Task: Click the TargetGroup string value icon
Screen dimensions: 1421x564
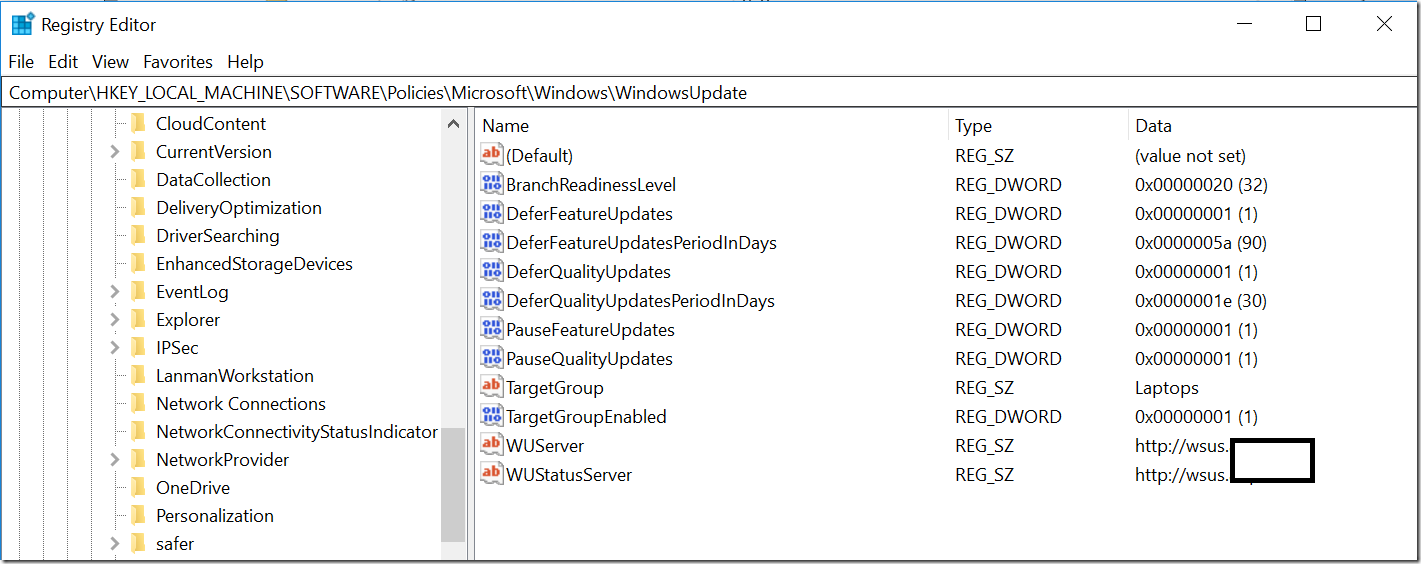Action: 492,387
